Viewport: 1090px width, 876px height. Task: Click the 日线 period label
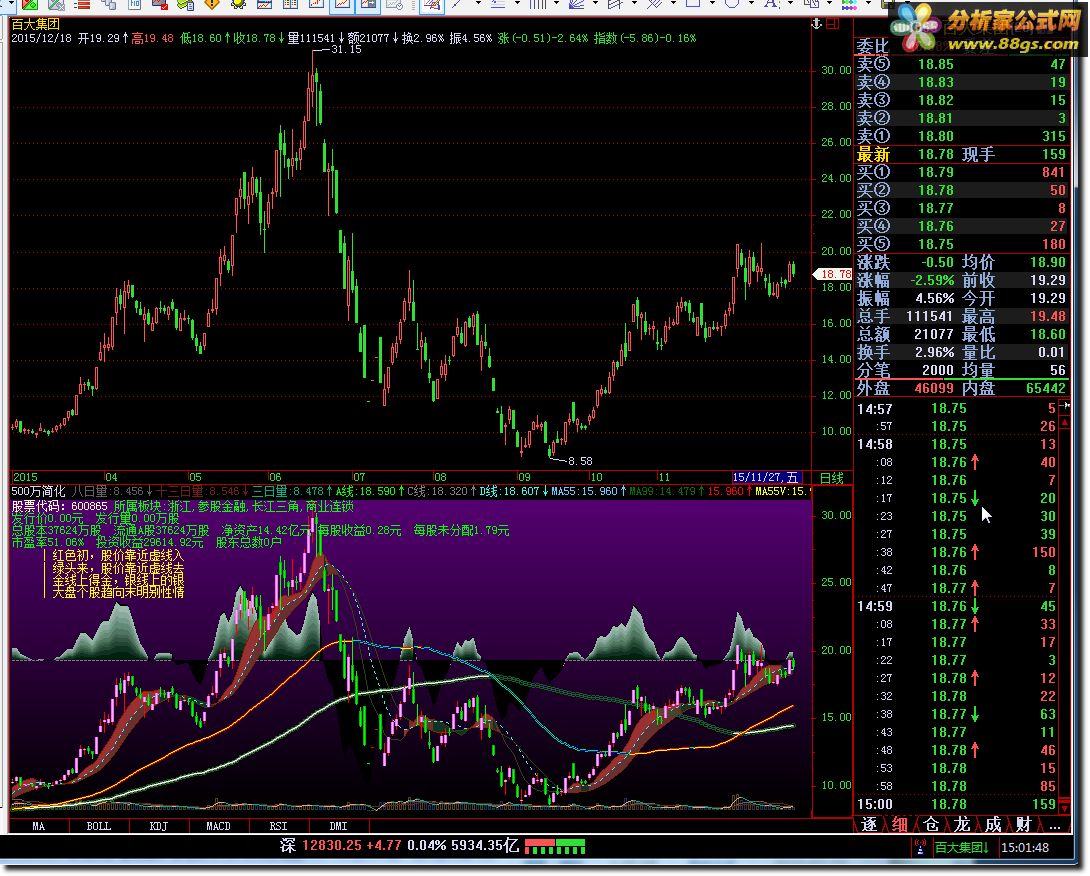pyautogui.click(x=832, y=478)
